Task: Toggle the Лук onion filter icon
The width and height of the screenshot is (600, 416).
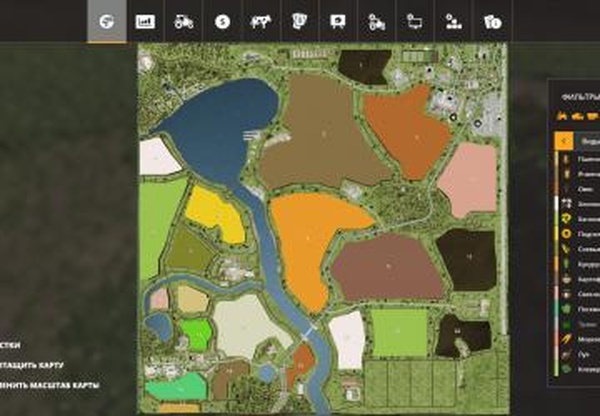Action: point(567,355)
